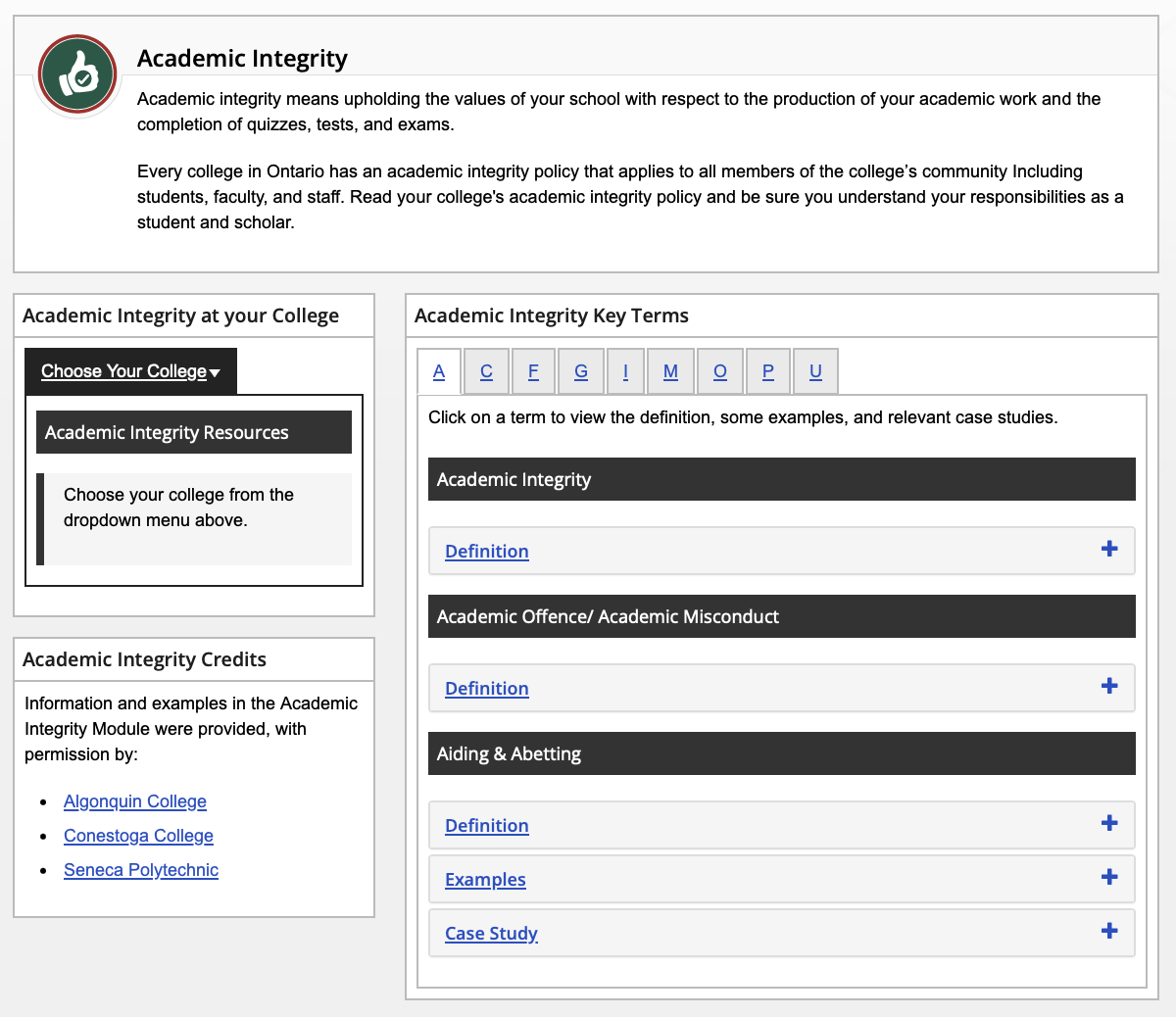Image resolution: width=1176 pixels, height=1017 pixels.
Task: Click the Academic Integrity at your College title
Action: [180, 315]
